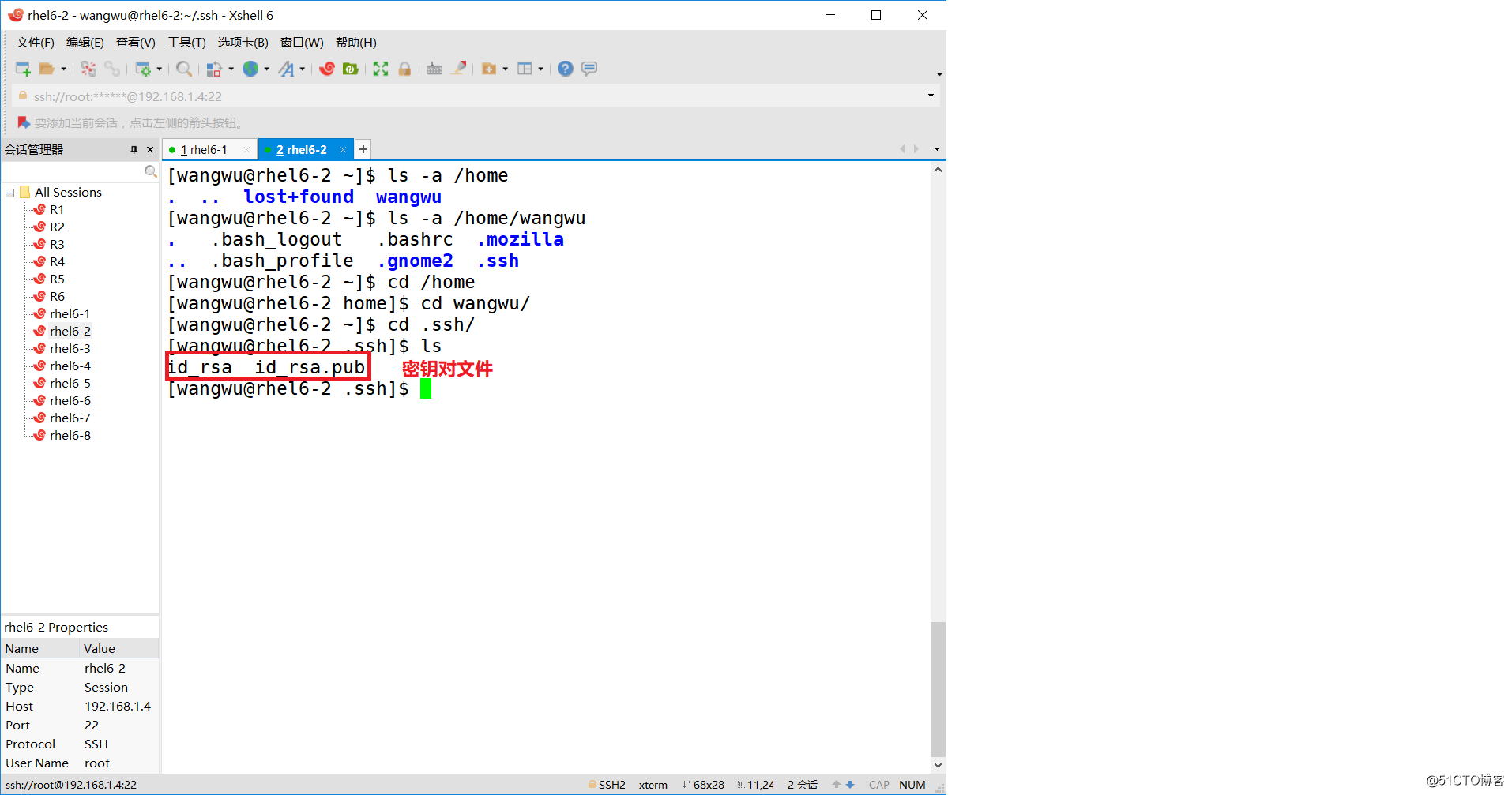This screenshot has width=1512, height=795.
Task: Select session rhel6-5 in tree
Action: coord(70,384)
